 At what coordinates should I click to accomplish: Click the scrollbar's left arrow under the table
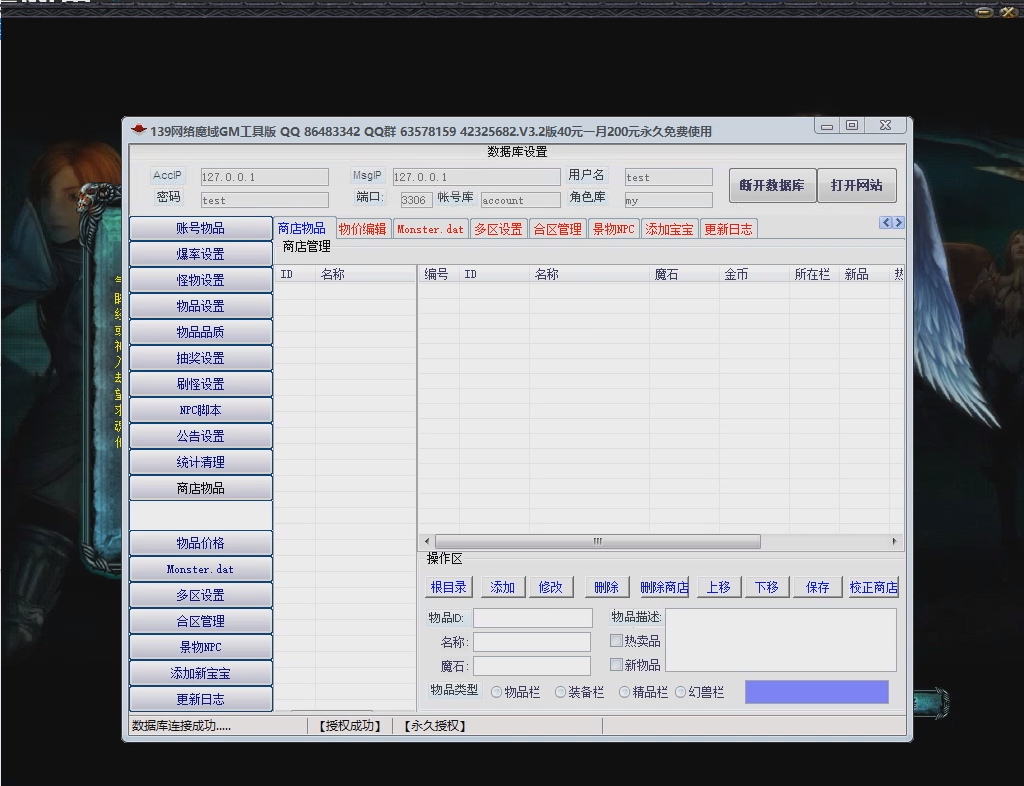(x=427, y=541)
